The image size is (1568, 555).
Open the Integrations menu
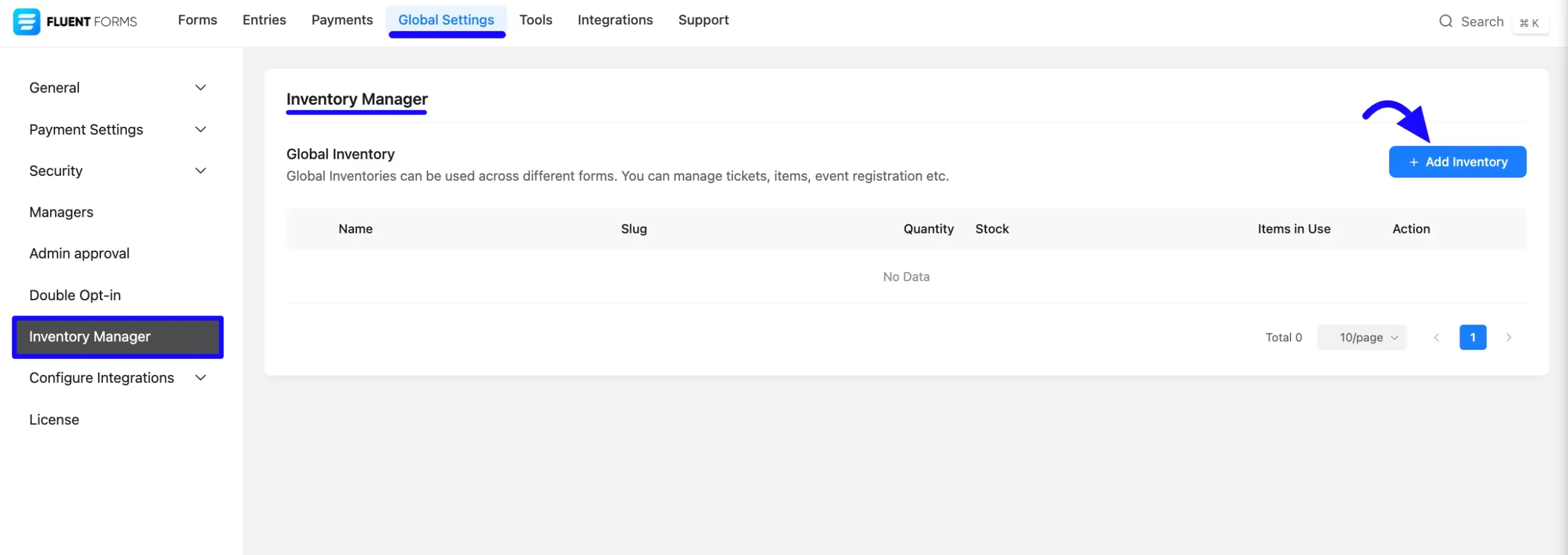[615, 20]
